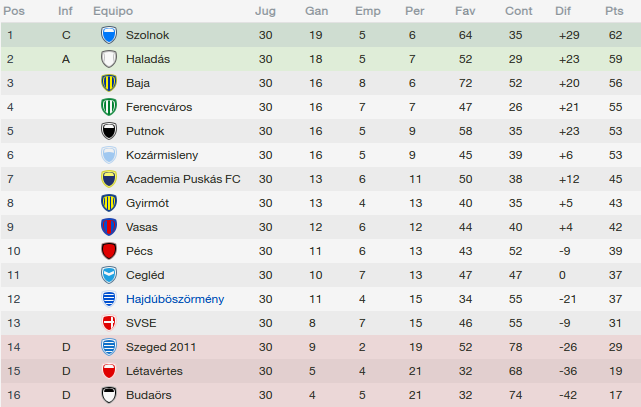The image size is (641, 407).
Task: Sort by the Dif column header
Action: (x=563, y=11)
